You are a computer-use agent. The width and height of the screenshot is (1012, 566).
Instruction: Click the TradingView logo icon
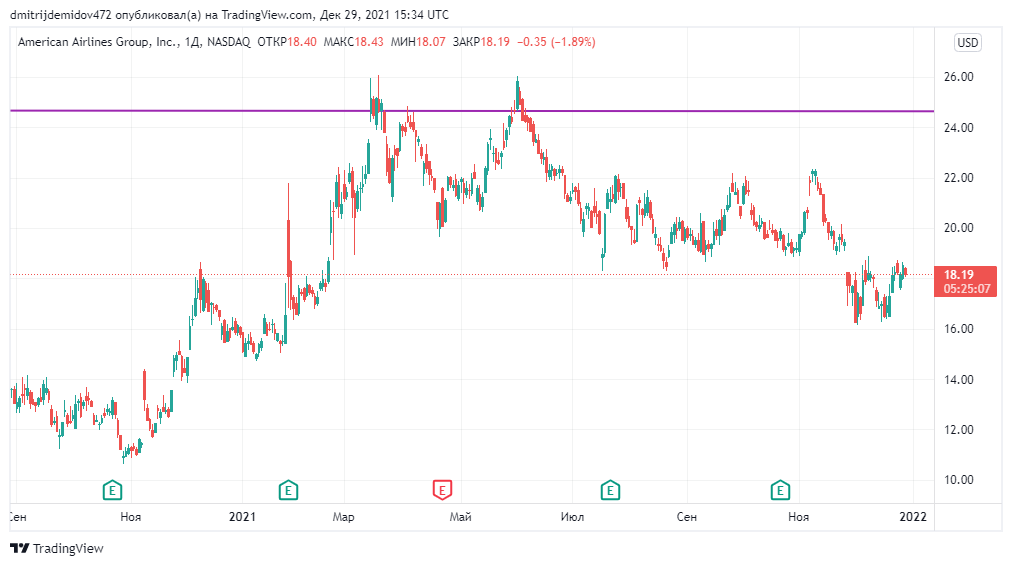(x=19, y=549)
